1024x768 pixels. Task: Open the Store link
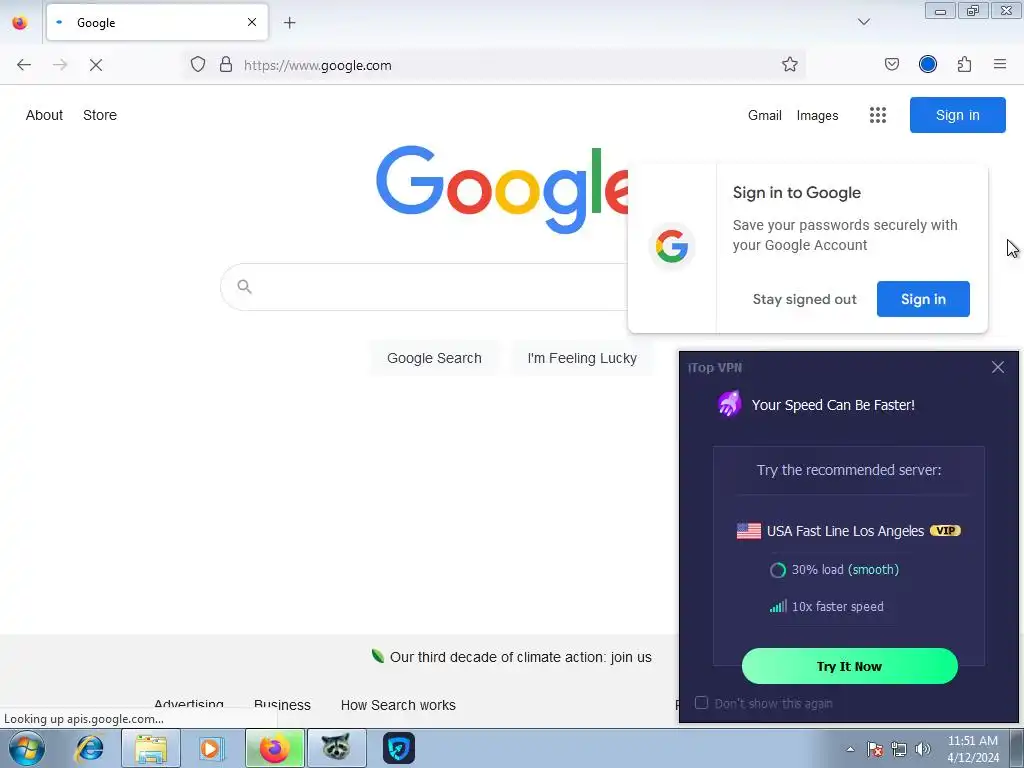100,115
